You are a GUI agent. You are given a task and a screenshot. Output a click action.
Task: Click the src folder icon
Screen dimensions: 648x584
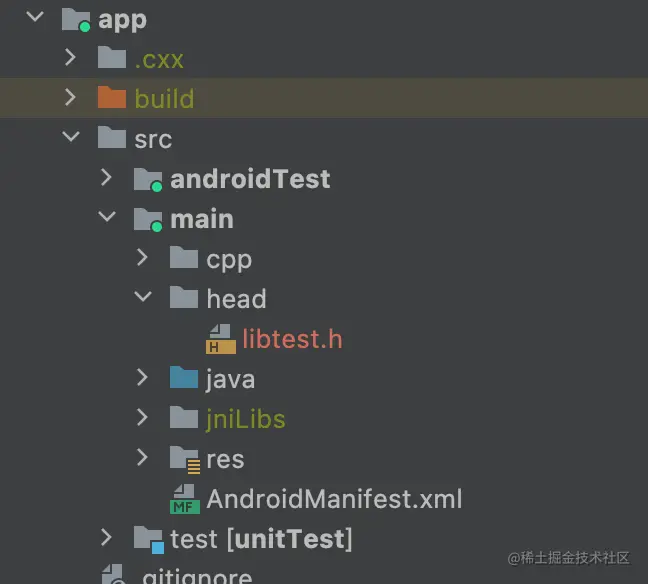point(112,137)
